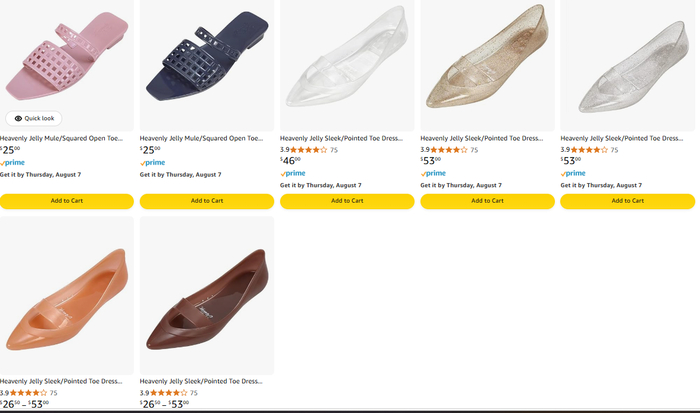The image size is (700, 413).
Task: Open the navy mule product title link
Action: [200, 138]
